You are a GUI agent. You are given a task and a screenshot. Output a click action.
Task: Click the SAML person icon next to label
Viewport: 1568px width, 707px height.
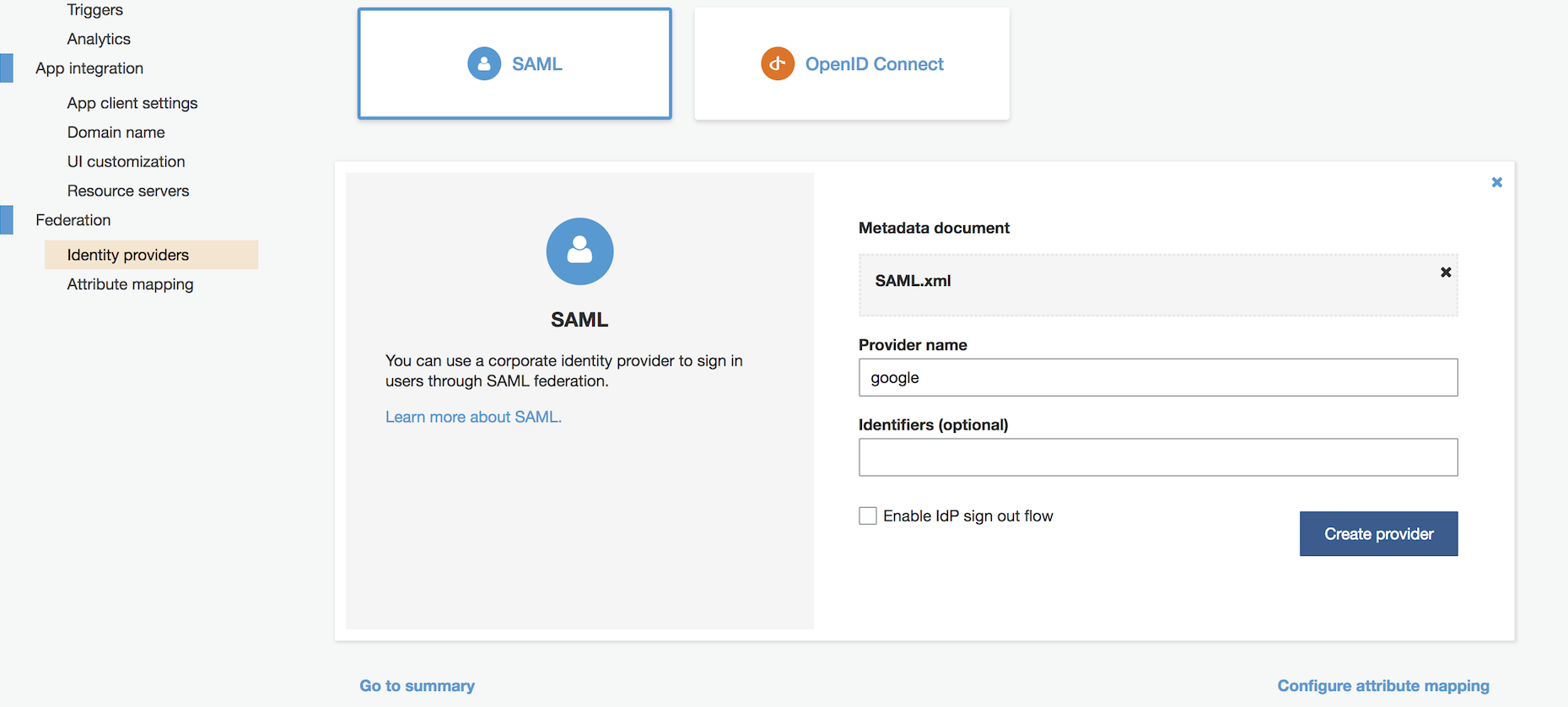483,63
